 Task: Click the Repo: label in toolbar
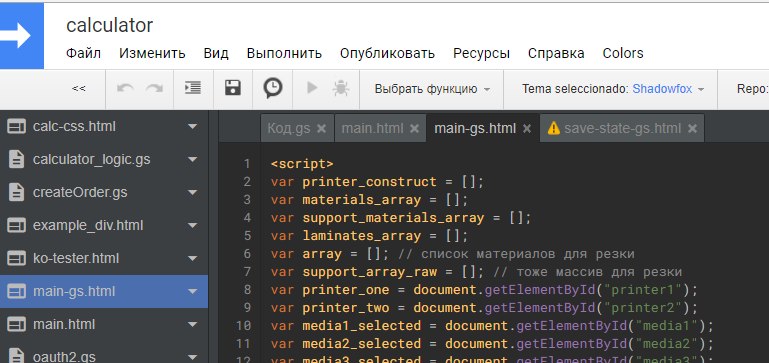pyautogui.click(x=752, y=89)
